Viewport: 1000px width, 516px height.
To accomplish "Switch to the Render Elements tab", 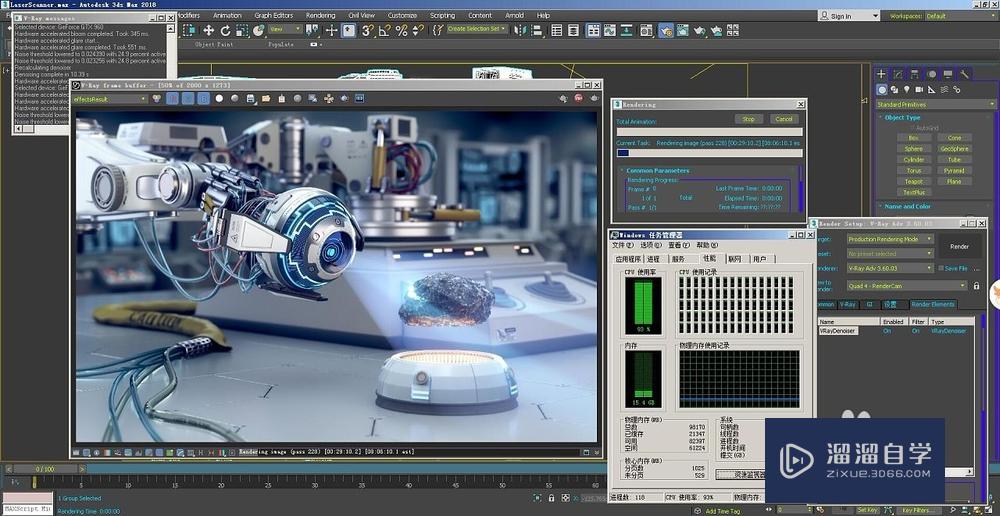I will click(x=932, y=304).
